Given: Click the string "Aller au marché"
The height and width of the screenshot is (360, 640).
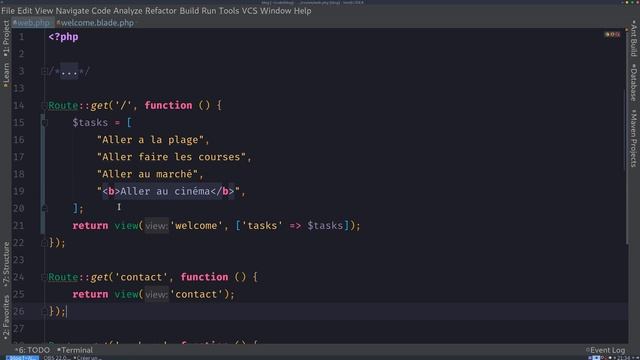Looking at the screenshot, I should click(147, 174).
